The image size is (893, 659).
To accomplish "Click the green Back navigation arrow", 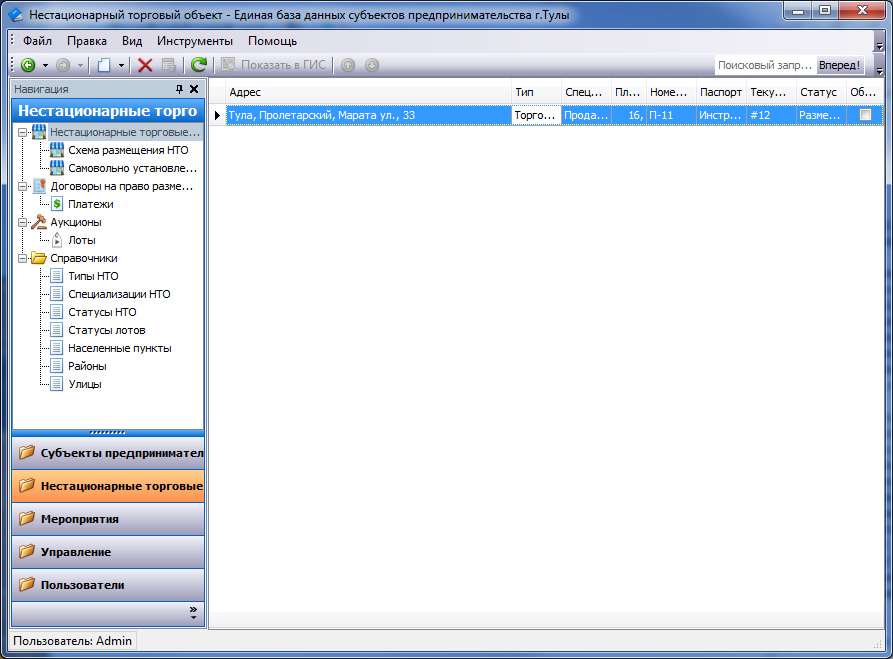I will pyautogui.click(x=27, y=65).
